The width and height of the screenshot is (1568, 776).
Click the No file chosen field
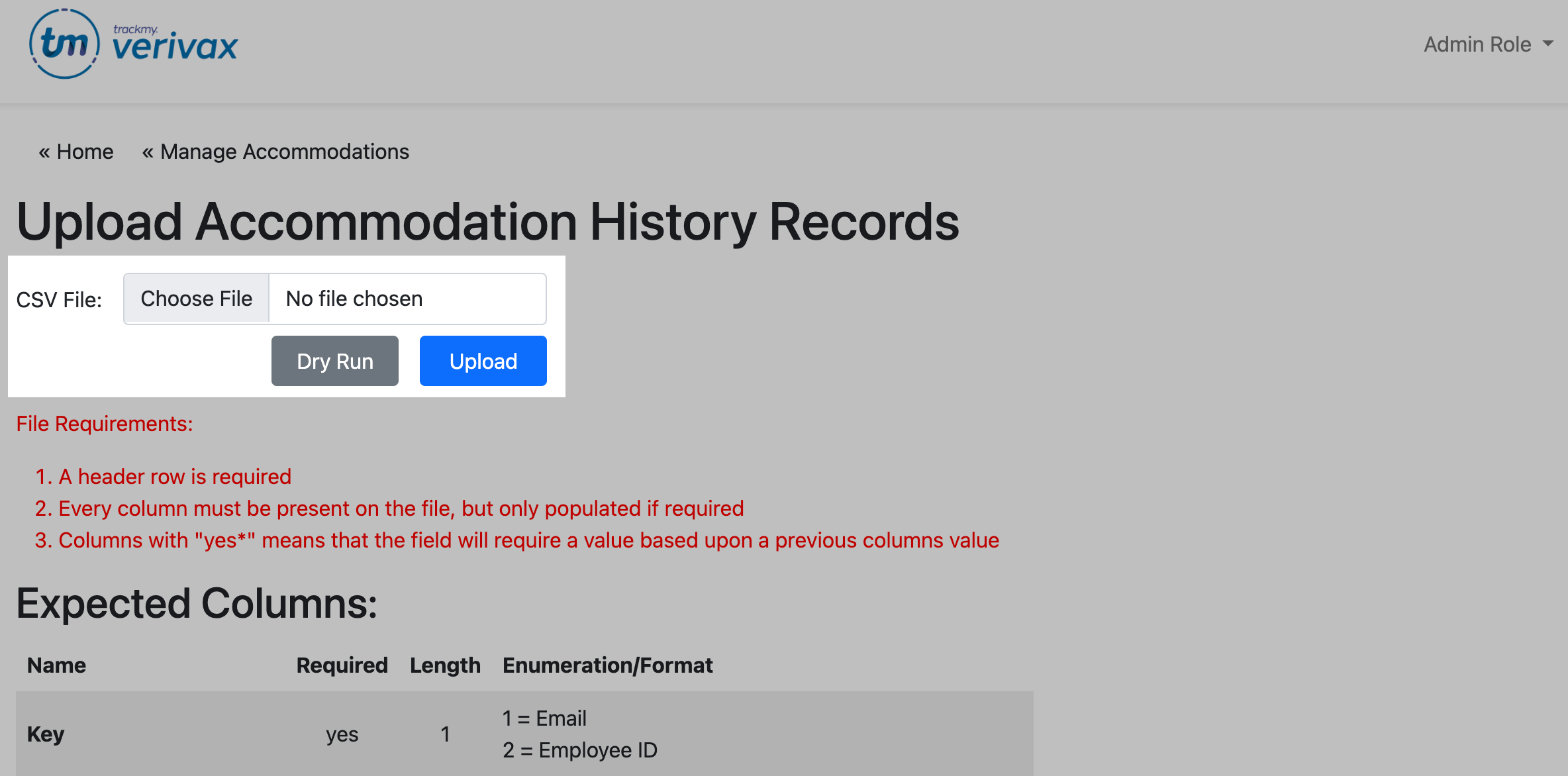coord(407,299)
